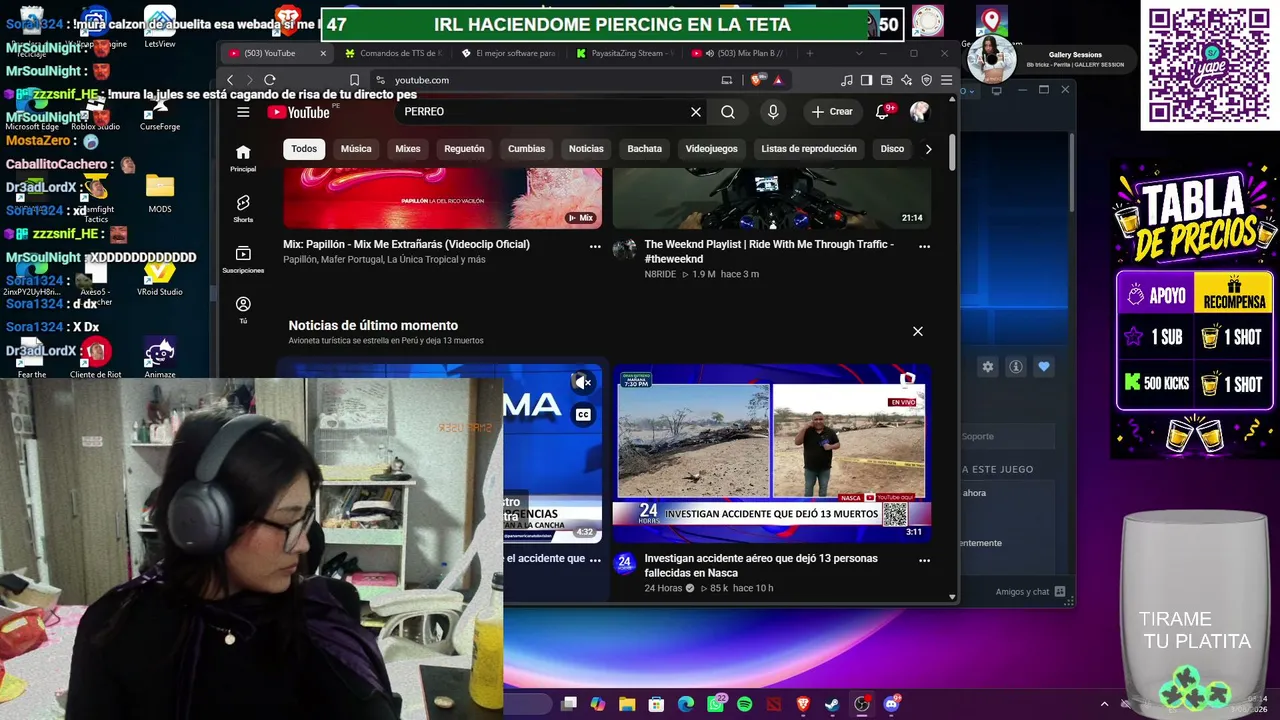Open a new browser tab

point(810,53)
